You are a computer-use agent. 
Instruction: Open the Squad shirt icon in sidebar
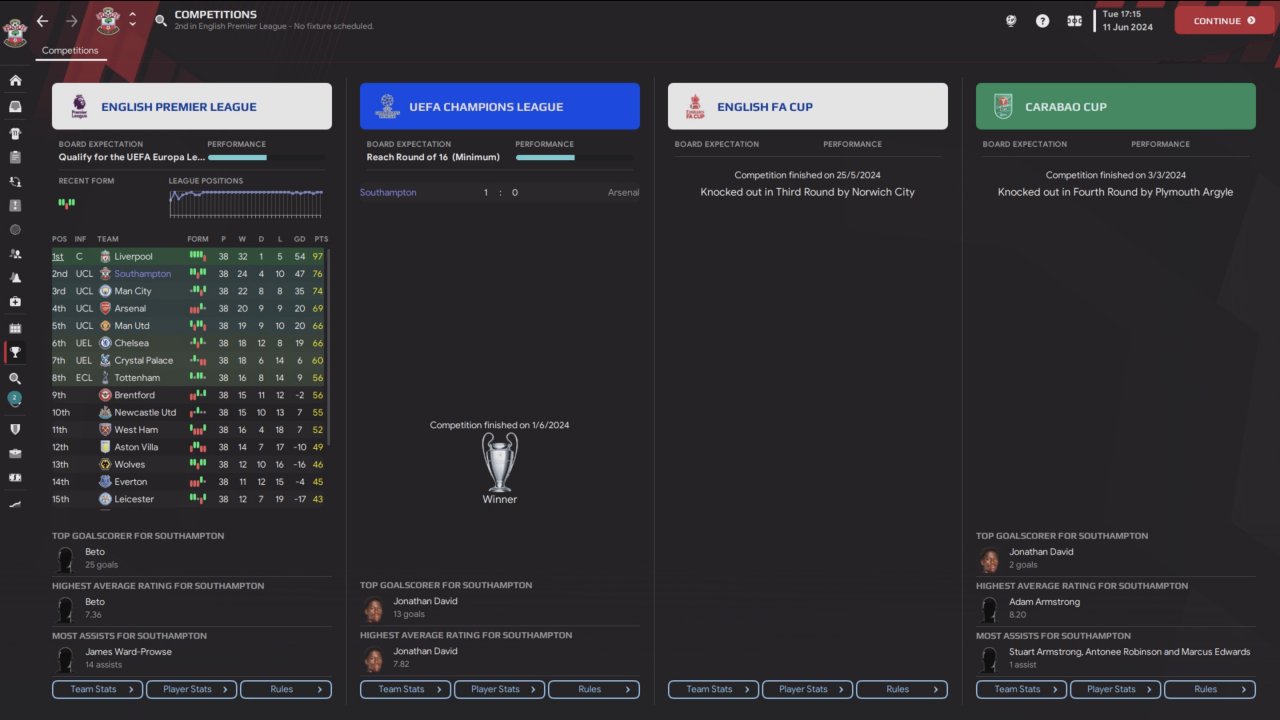[x=15, y=133]
